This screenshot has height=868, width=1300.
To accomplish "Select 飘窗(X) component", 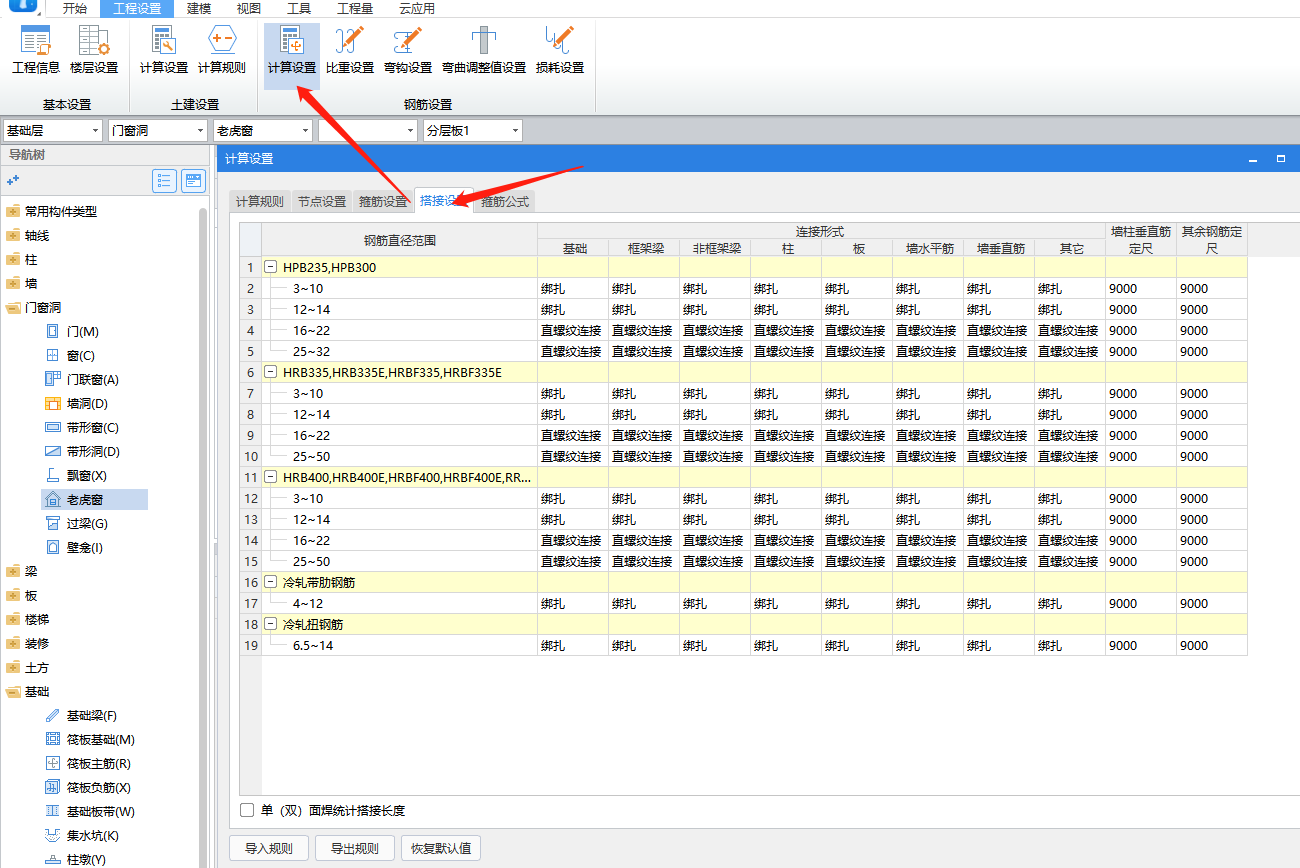I will (x=76, y=476).
